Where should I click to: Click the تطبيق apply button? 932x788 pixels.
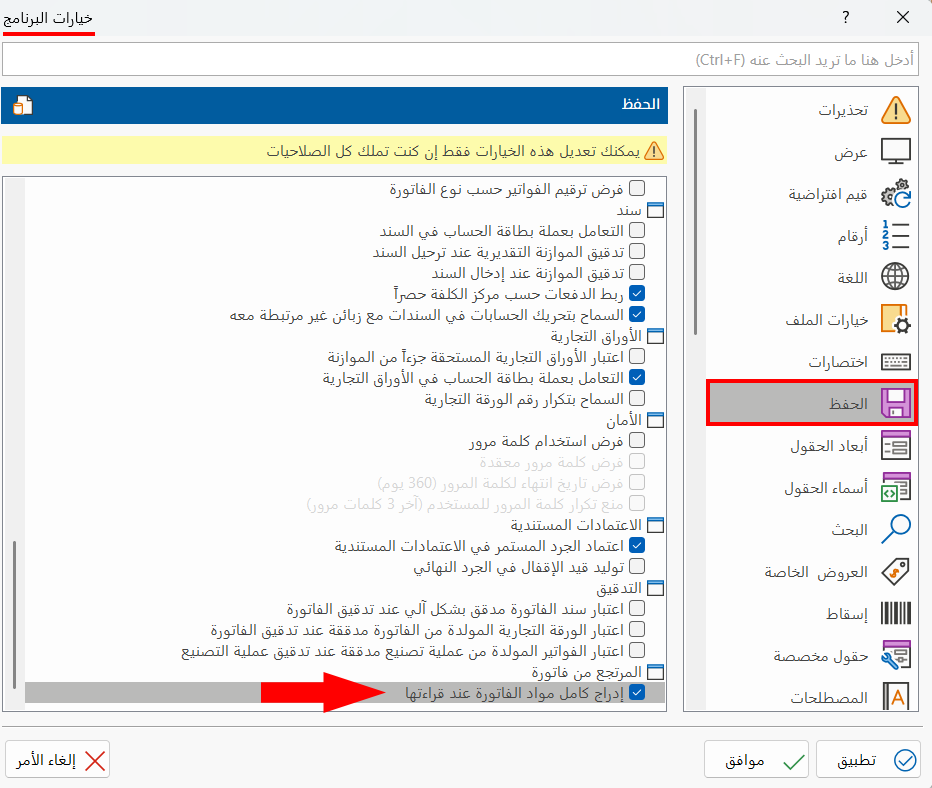click(869, 759)
